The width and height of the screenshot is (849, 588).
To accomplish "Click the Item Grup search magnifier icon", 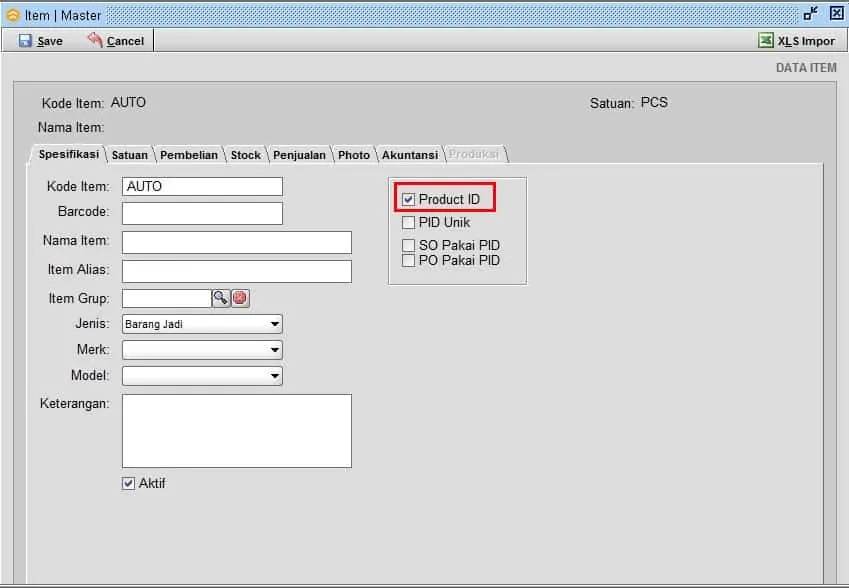I will click(x=220, y=298).
